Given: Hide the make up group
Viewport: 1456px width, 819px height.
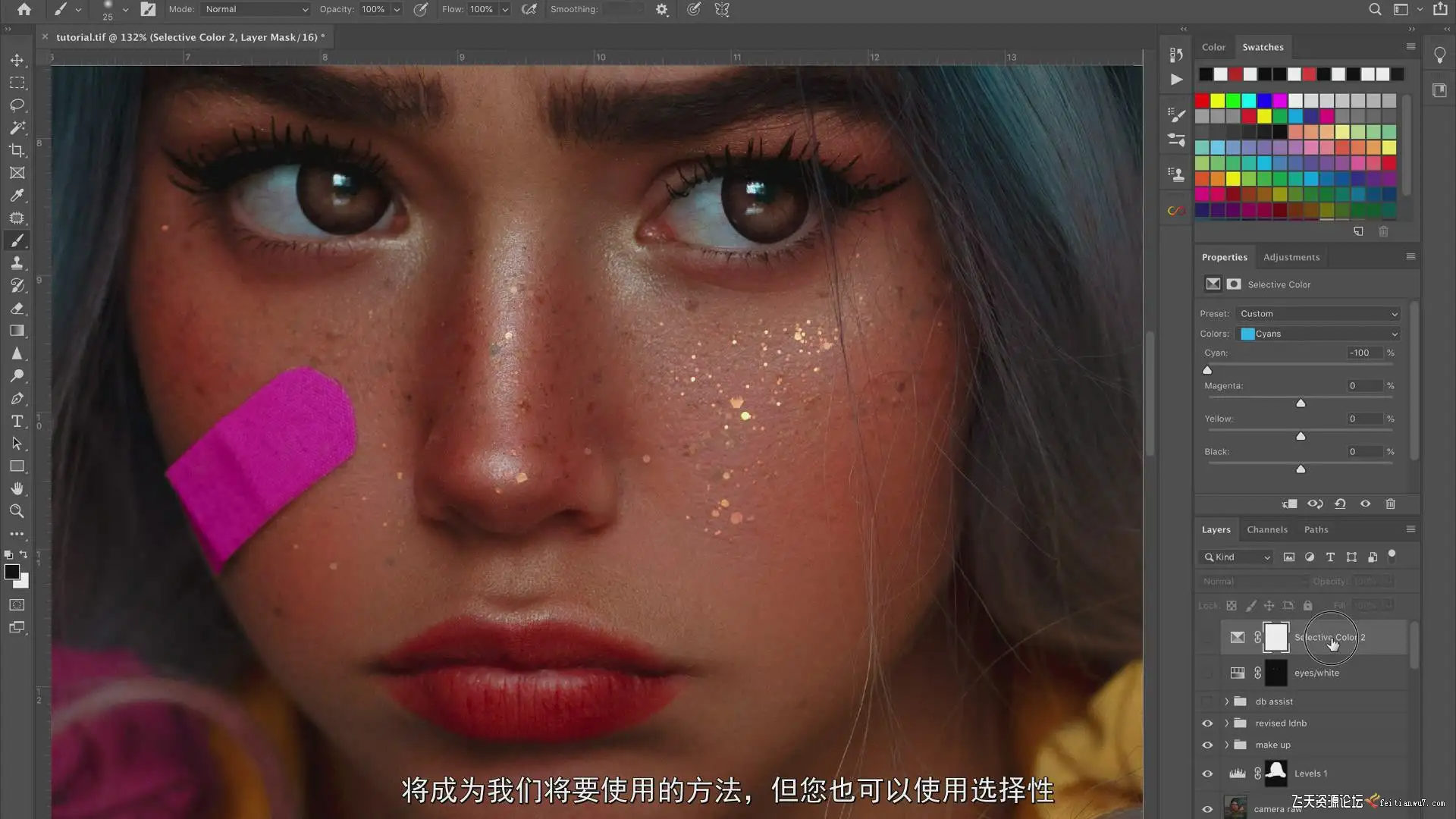Looking at the screenshot, I should click(1207, 745).
